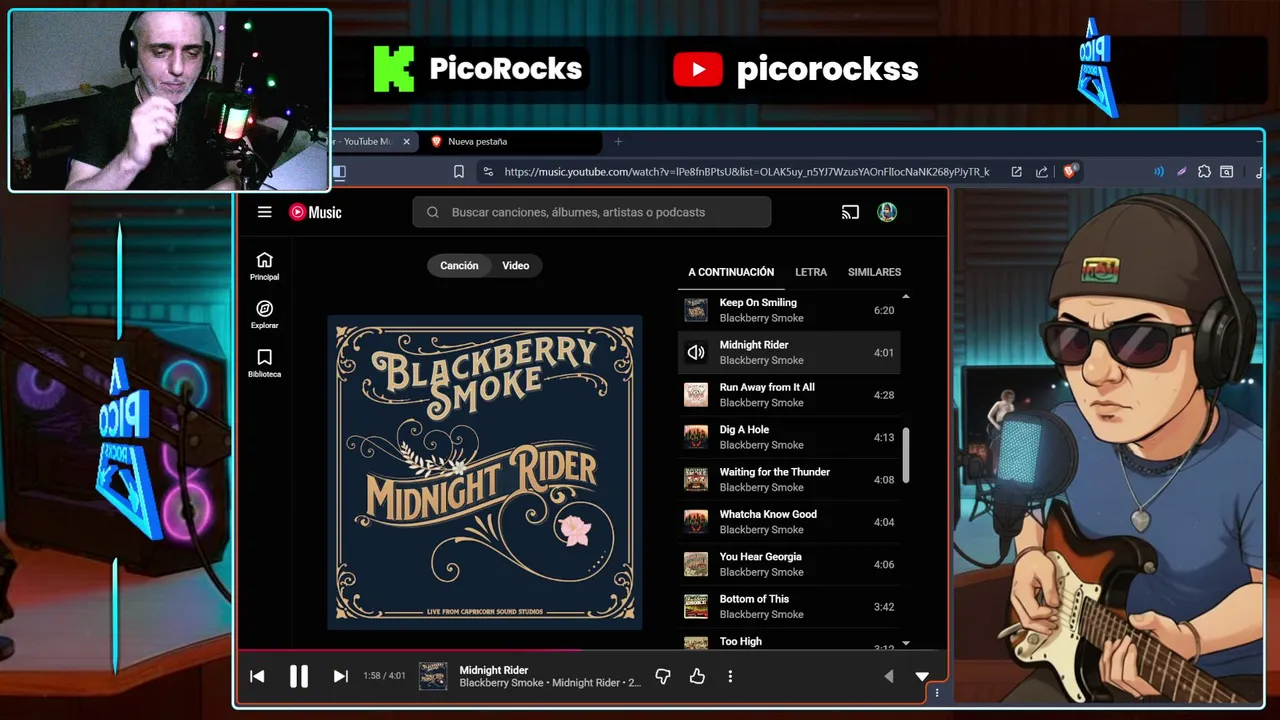Pause the current song

[299, 676]
